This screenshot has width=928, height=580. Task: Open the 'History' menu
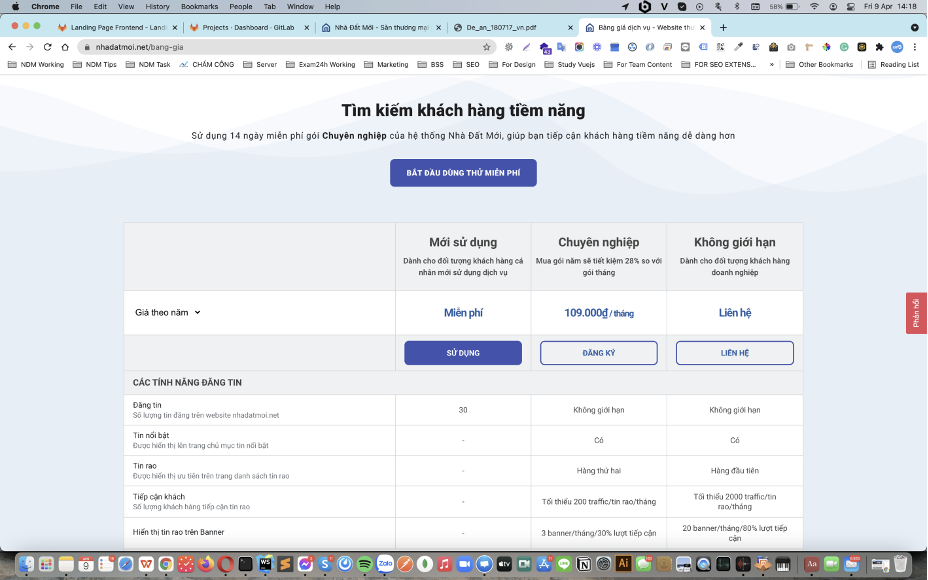pos(157,7)
